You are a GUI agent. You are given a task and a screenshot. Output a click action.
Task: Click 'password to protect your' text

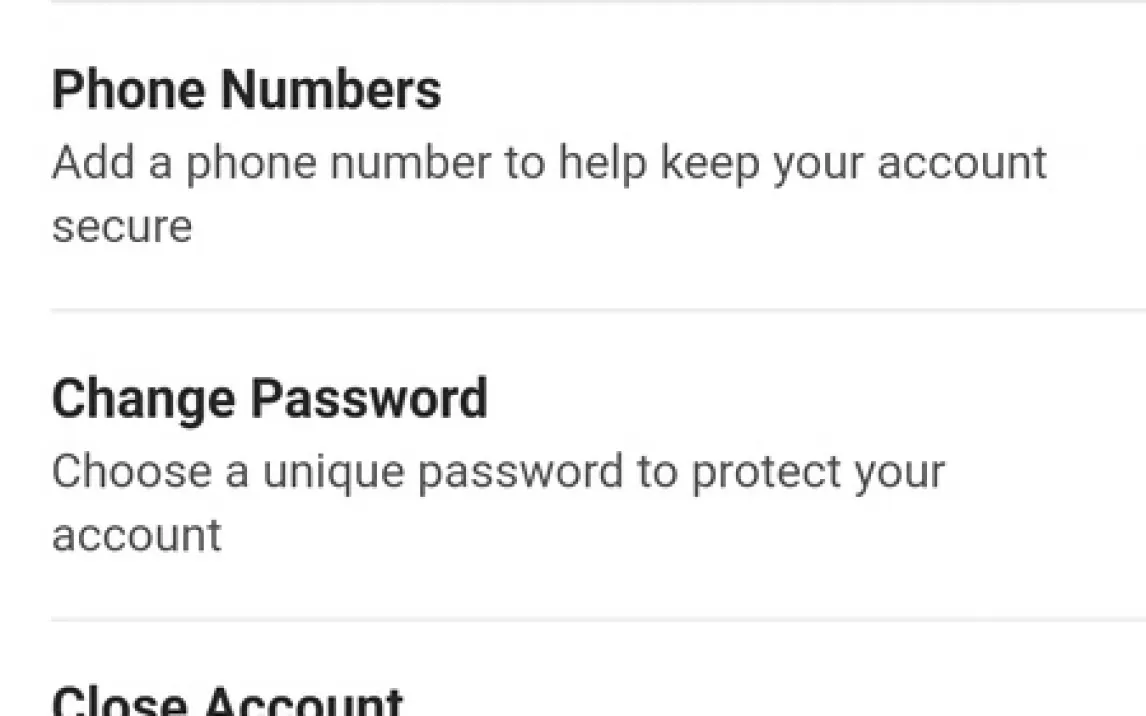[x=680, y=472]
